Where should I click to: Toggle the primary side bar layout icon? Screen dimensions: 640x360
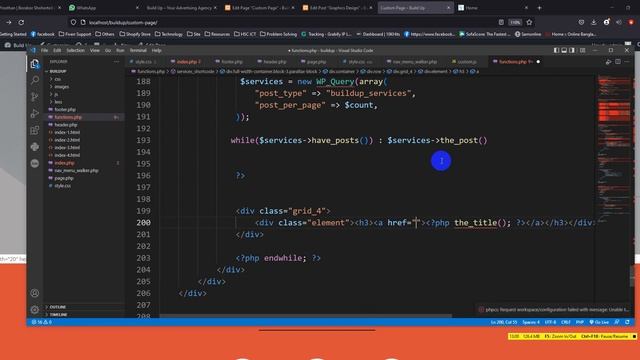[x=556, y=50]
